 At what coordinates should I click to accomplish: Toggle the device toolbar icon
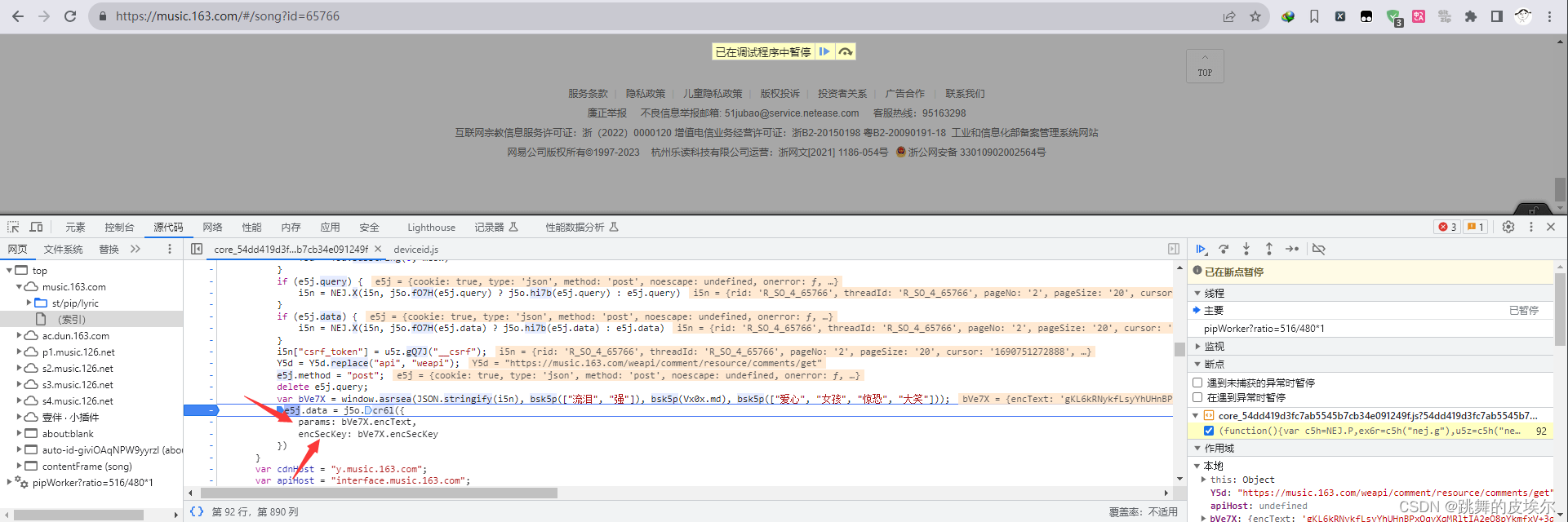[37, 227]
